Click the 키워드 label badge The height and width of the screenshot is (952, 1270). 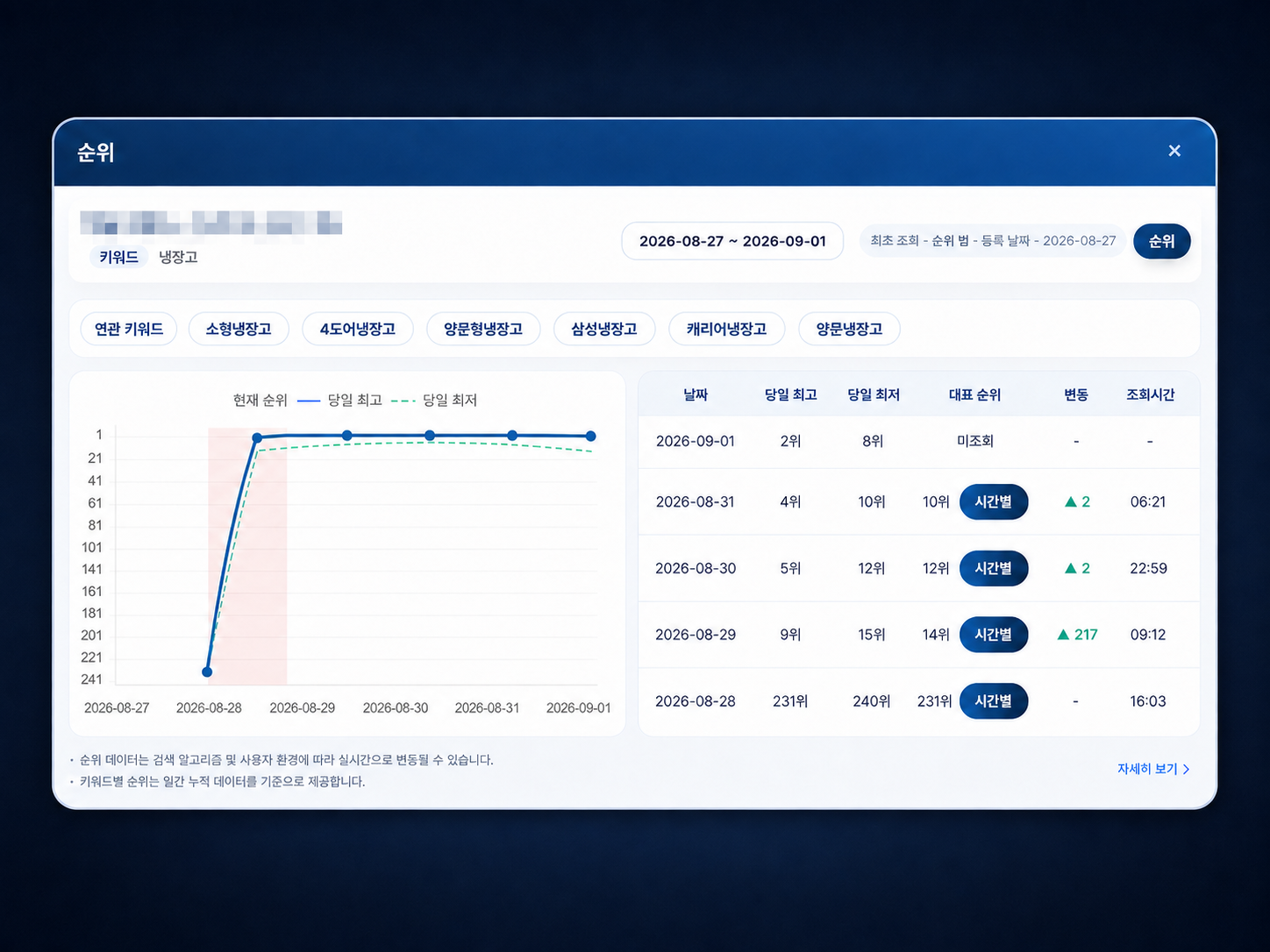[118, 257]
